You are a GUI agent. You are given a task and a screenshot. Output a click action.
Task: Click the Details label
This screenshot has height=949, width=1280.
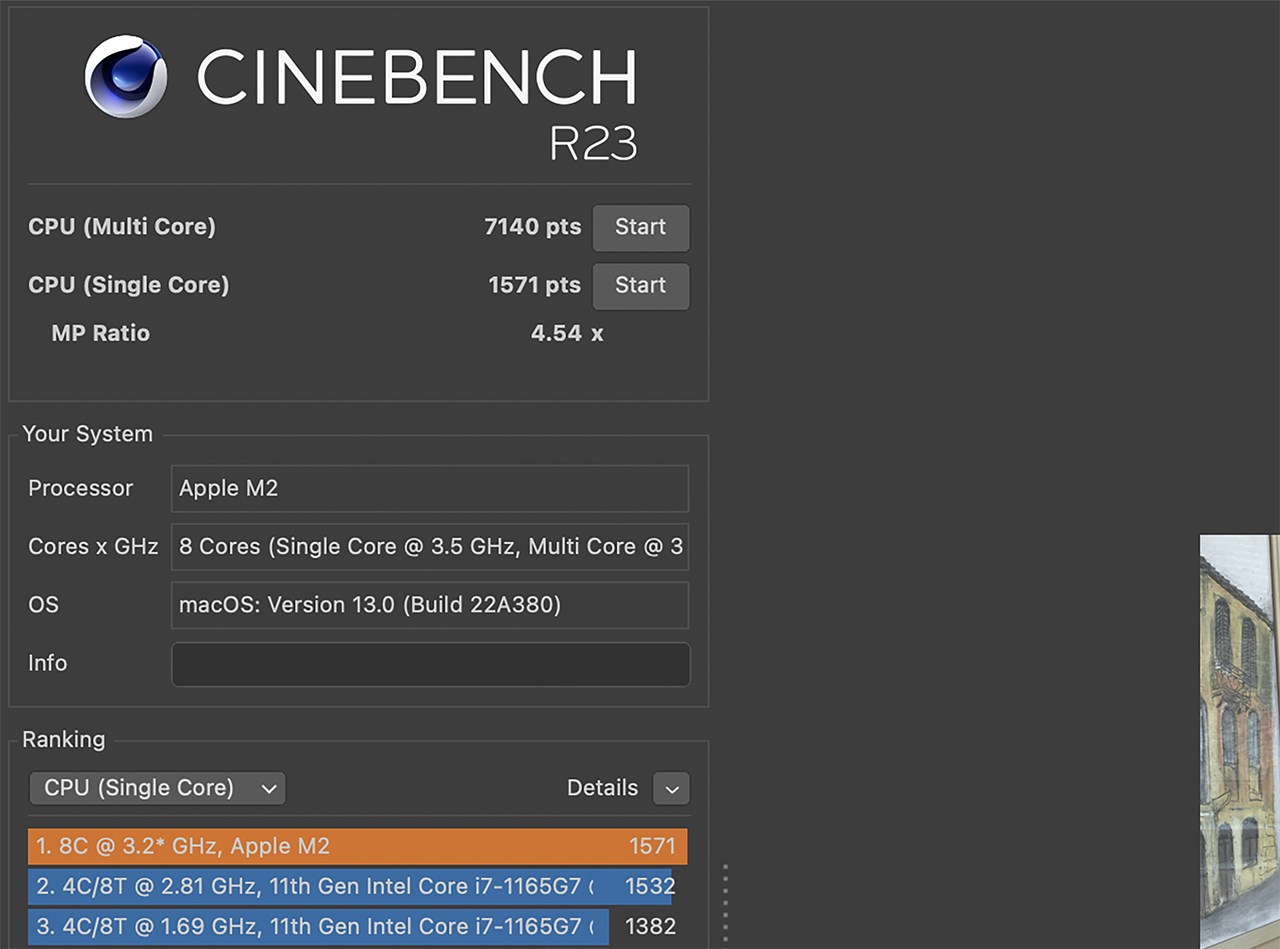point(602,788)
